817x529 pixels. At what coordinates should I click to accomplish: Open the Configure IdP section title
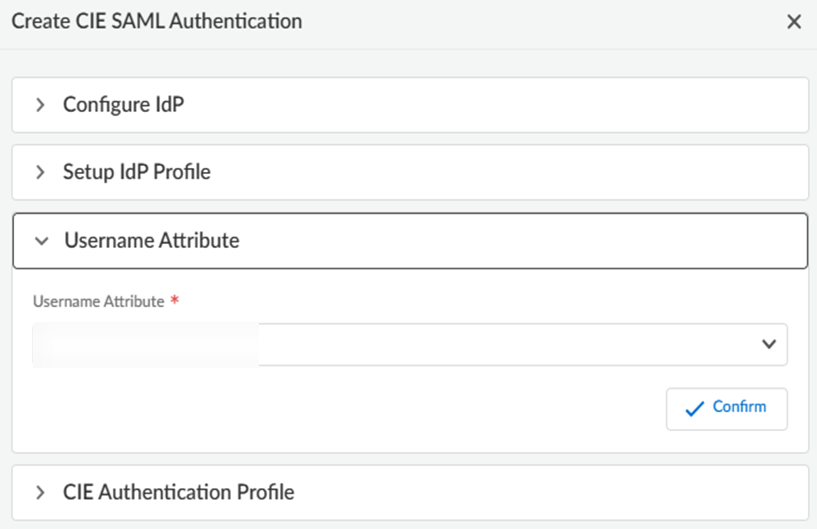(x=123, y=105)
